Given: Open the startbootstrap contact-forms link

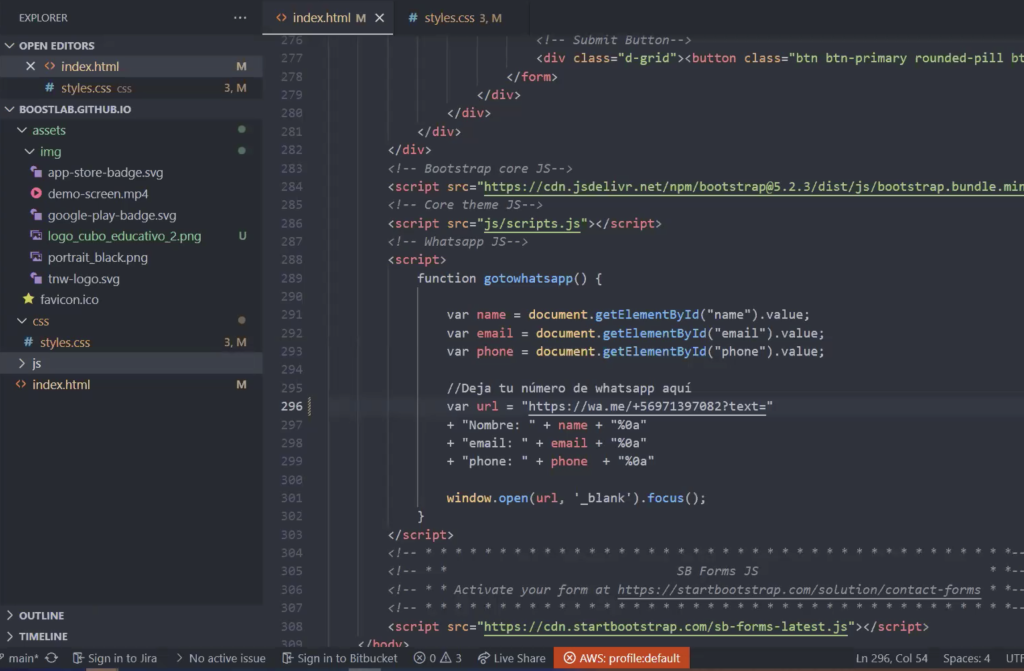Looking at the screenshot, I should coord(799,590).
